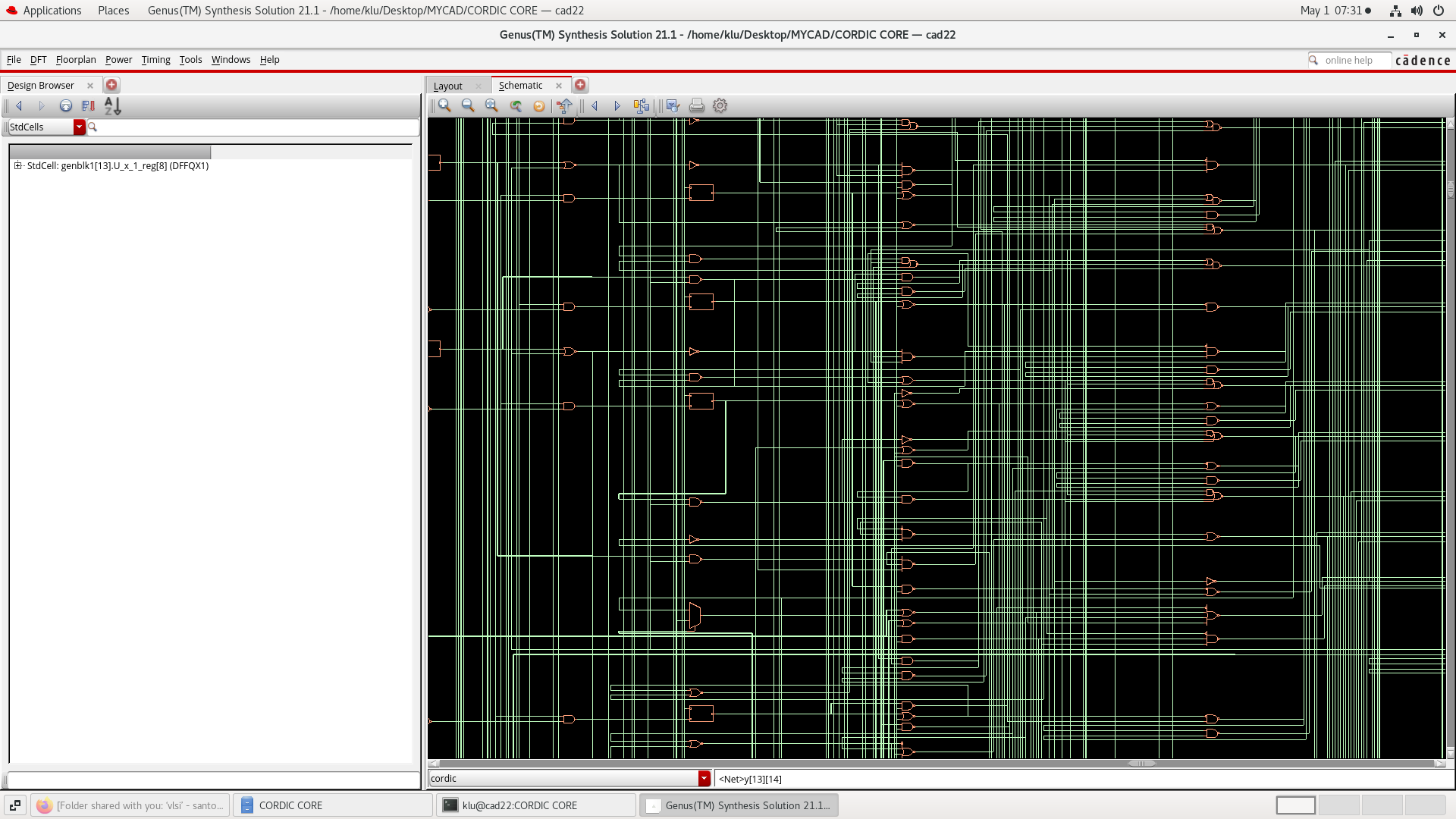Viewport: 1456px width, 819px height.
Task: Add new panel next to Design Browser
Action: click(x=111, y=85)
